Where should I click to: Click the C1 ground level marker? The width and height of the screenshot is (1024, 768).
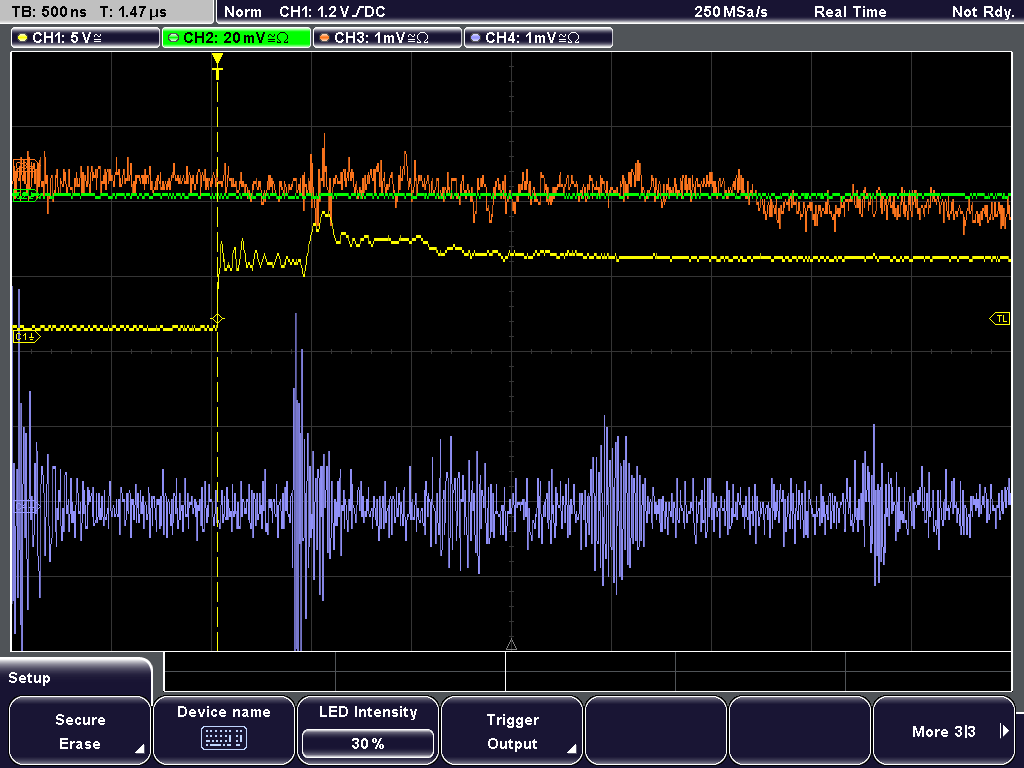tap(26, 336)
